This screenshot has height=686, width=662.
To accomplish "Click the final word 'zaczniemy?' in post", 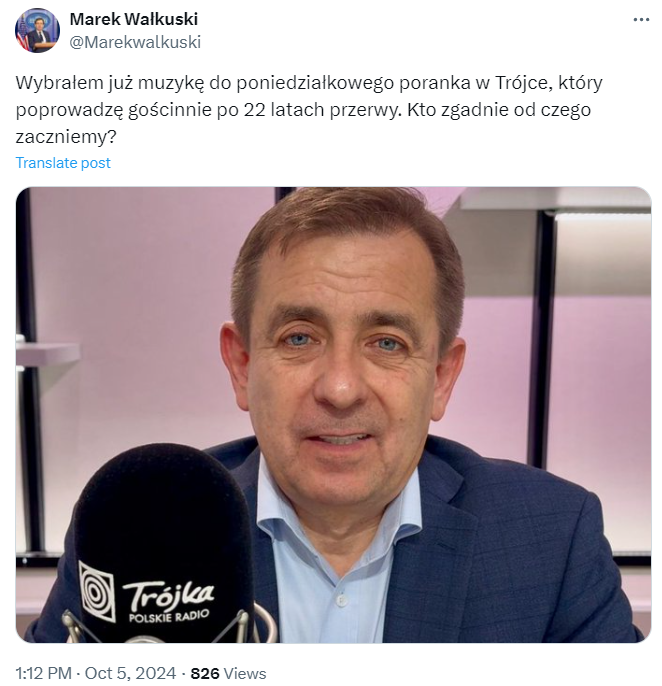I will 66,137.
